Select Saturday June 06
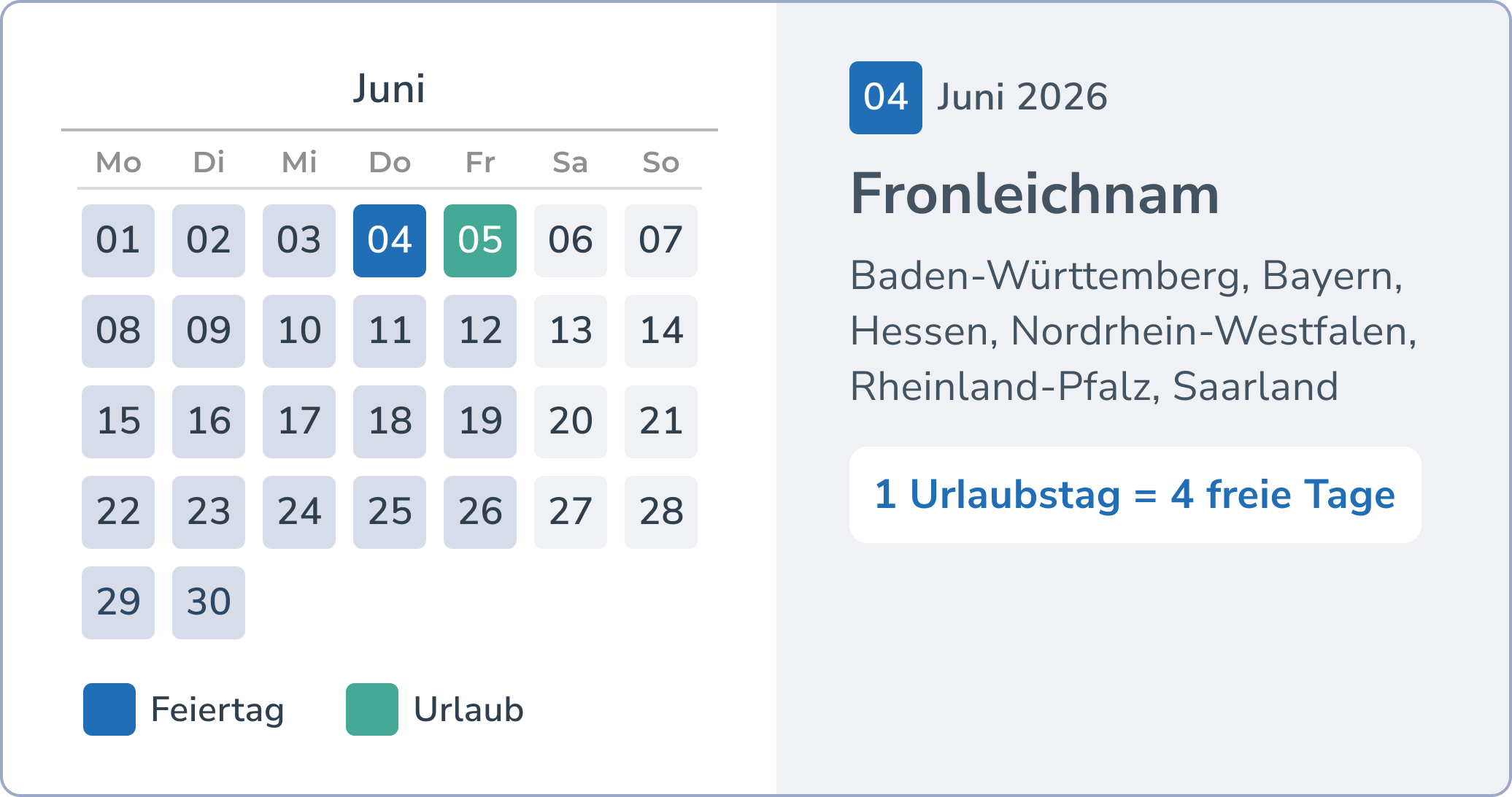 point(571,240)
